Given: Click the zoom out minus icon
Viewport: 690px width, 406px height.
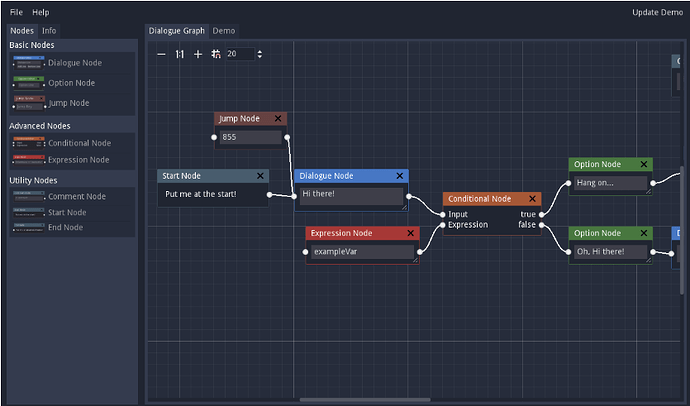Looking at the screenshot, I should pos(161,54).
